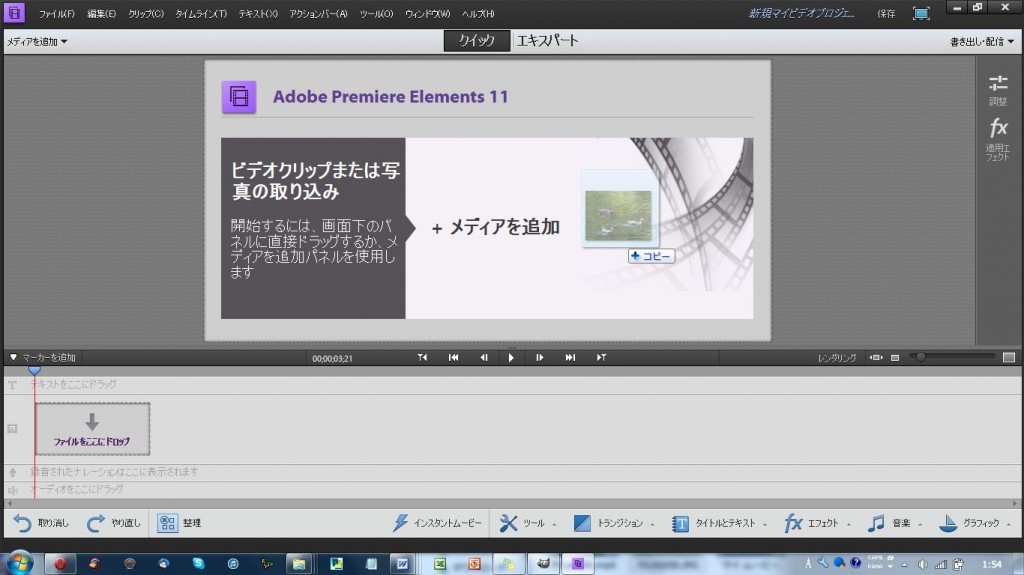Image resolution: width=1024 pixels, height=575 pixels.
Task: Click the zoom in timeline icon
Action: point(1008,357)
